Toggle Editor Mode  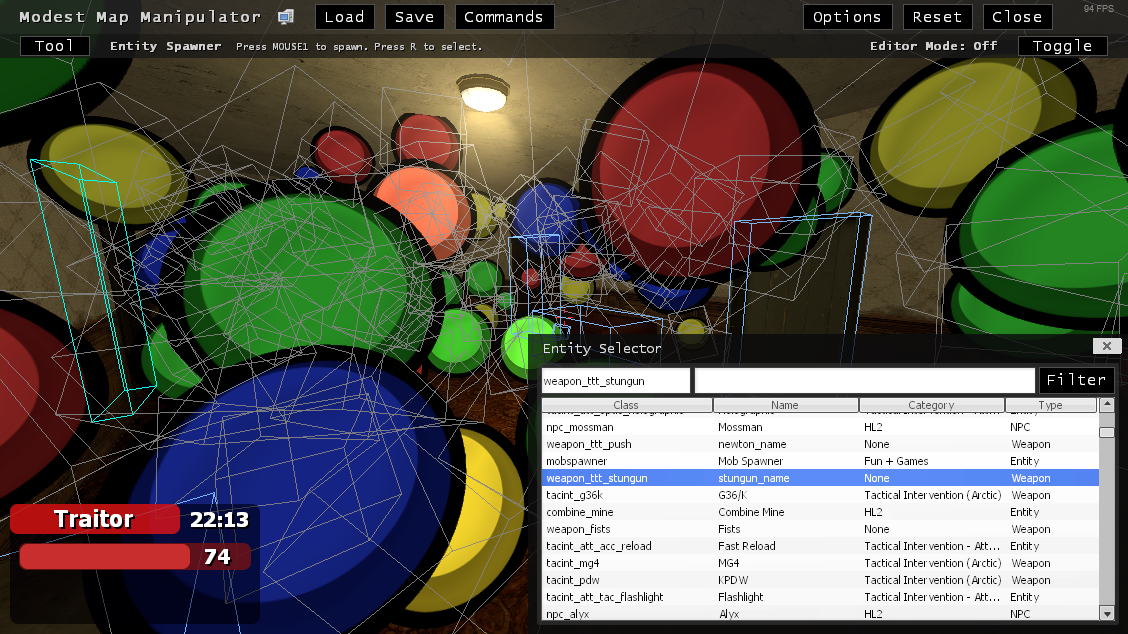1063,46
